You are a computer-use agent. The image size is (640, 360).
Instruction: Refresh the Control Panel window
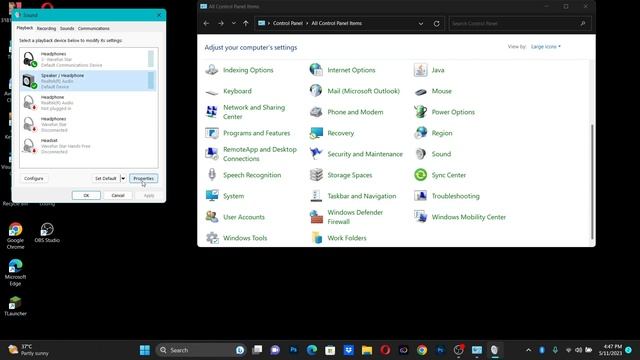tap(436, 24)
